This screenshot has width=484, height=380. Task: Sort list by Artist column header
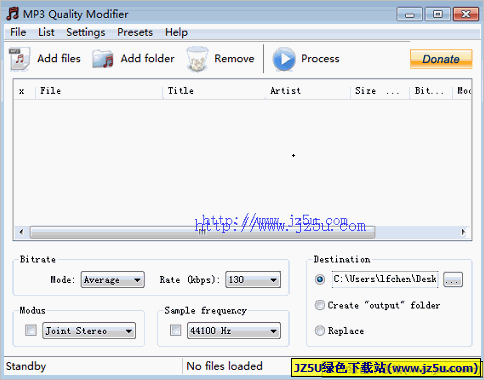pos(308,91)
